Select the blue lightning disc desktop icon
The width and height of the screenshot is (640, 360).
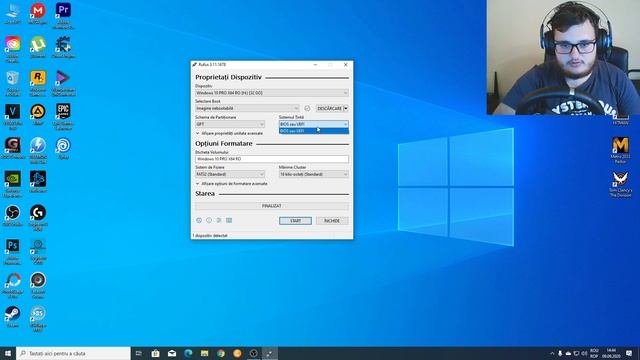38,150
